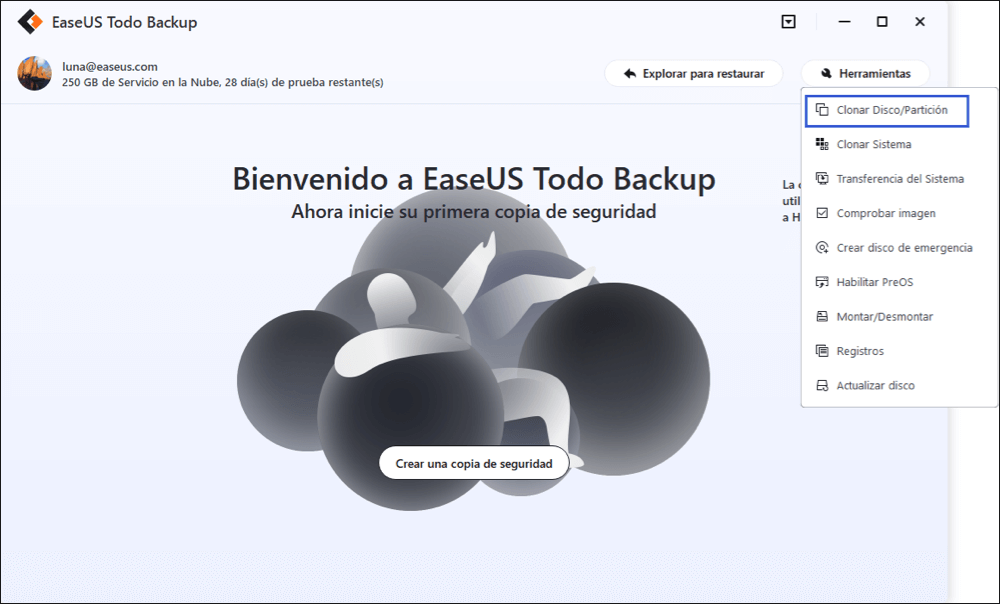Open Registros from tools menu

(899, 351)
